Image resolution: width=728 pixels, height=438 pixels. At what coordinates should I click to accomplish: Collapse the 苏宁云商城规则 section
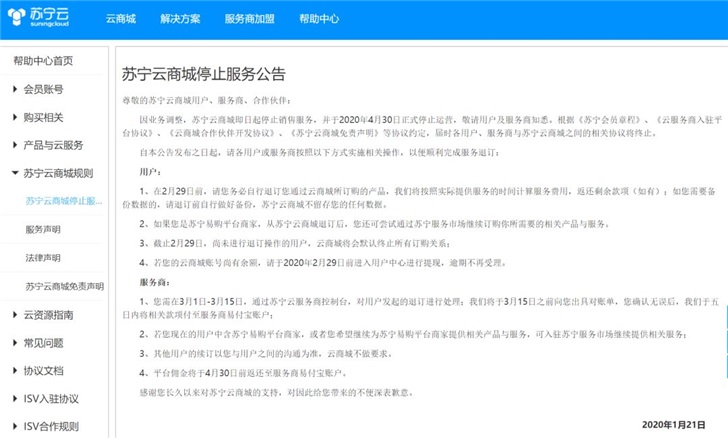(x=58, y=173)
